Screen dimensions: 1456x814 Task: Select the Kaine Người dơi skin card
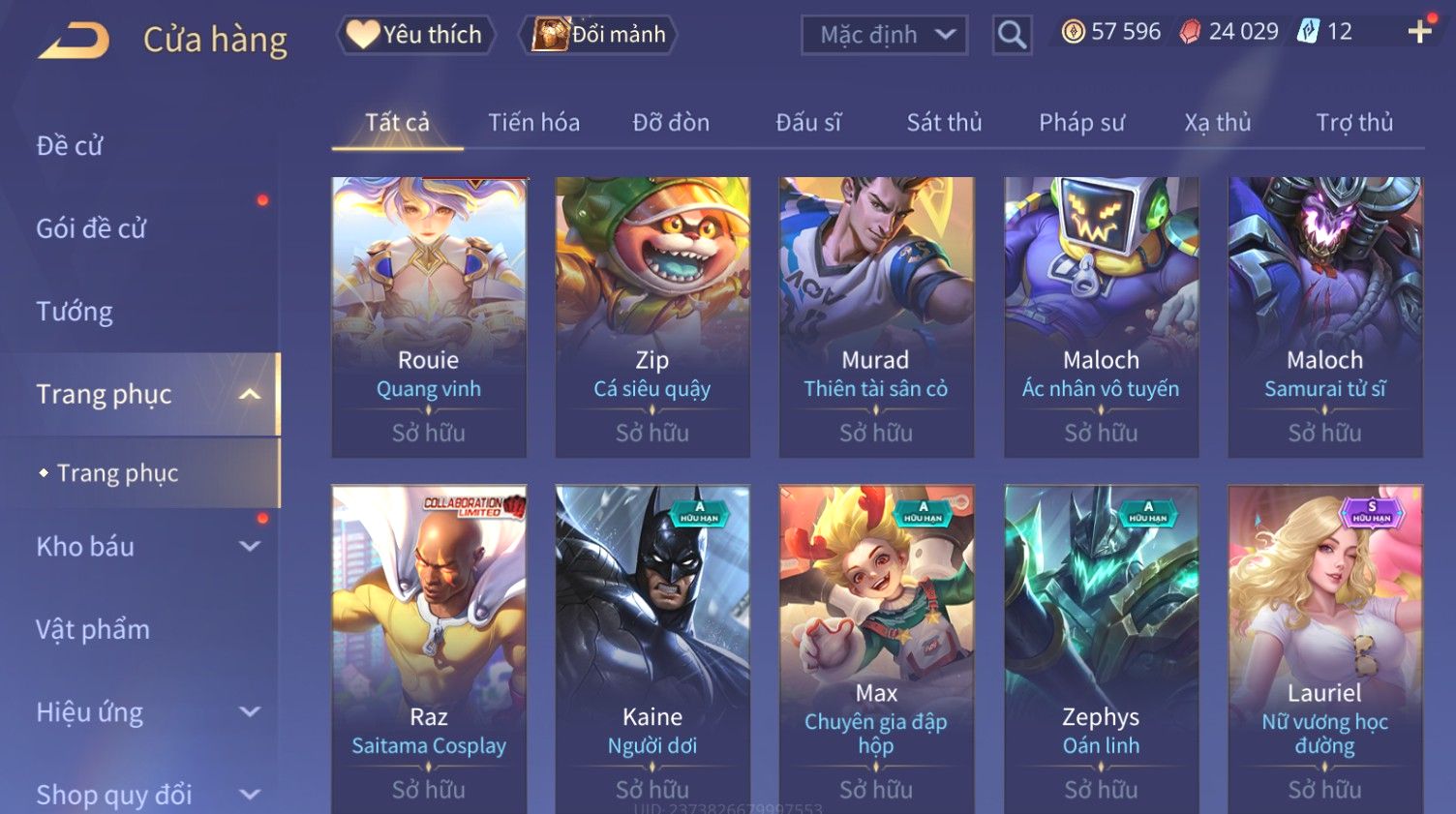652,648
